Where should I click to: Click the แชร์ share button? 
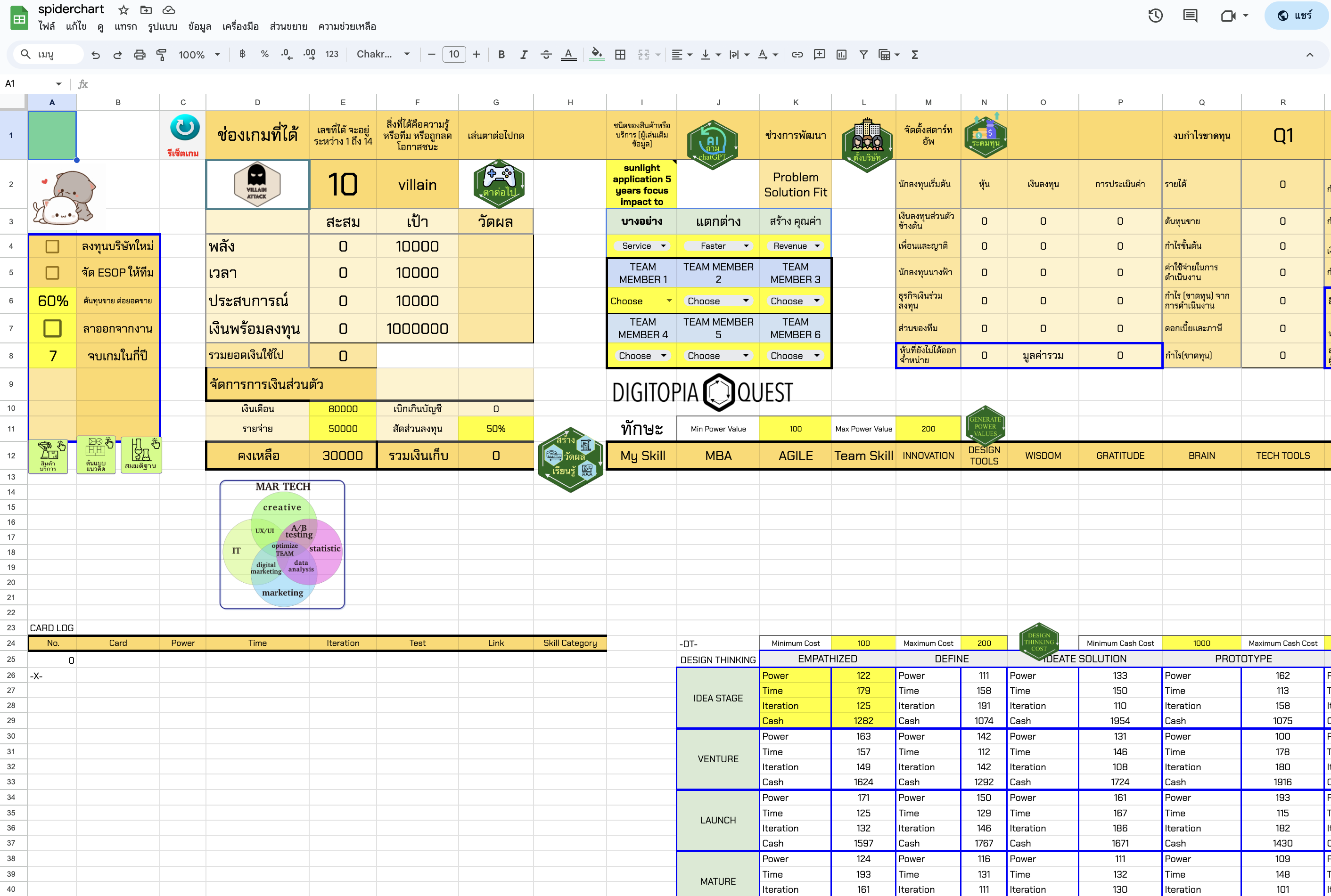coord(1296,16)
